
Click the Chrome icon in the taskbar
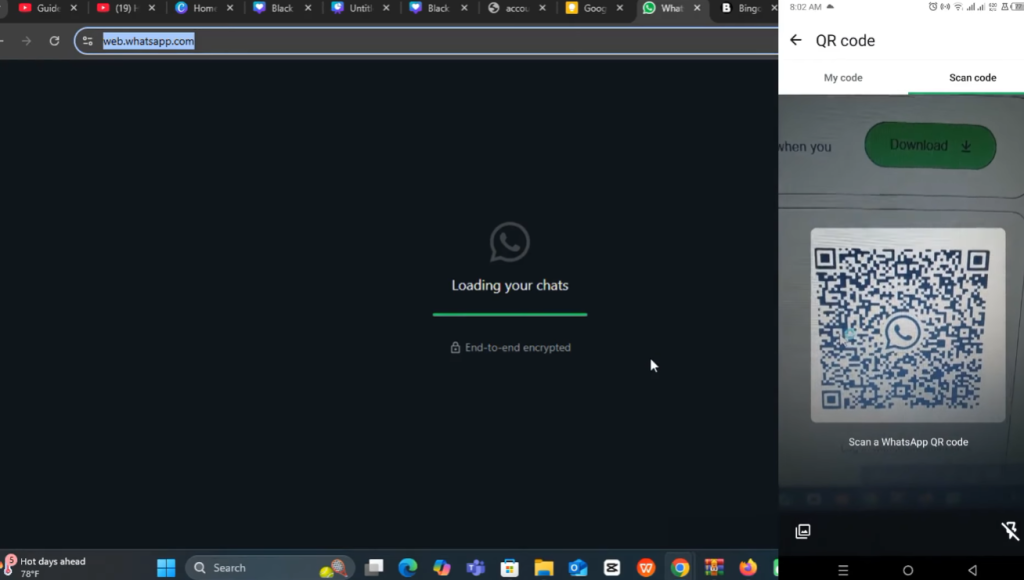[x=680, y=568]
